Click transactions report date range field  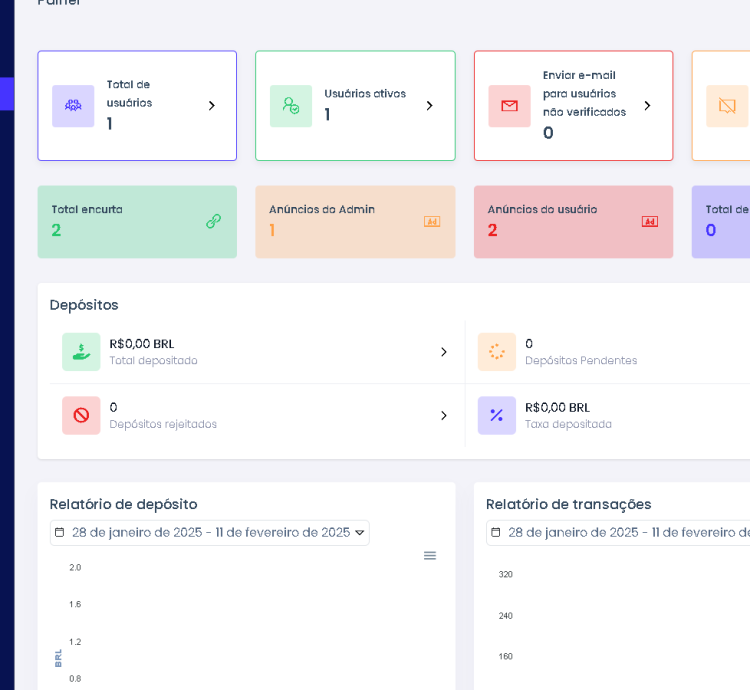pos(620,533)
